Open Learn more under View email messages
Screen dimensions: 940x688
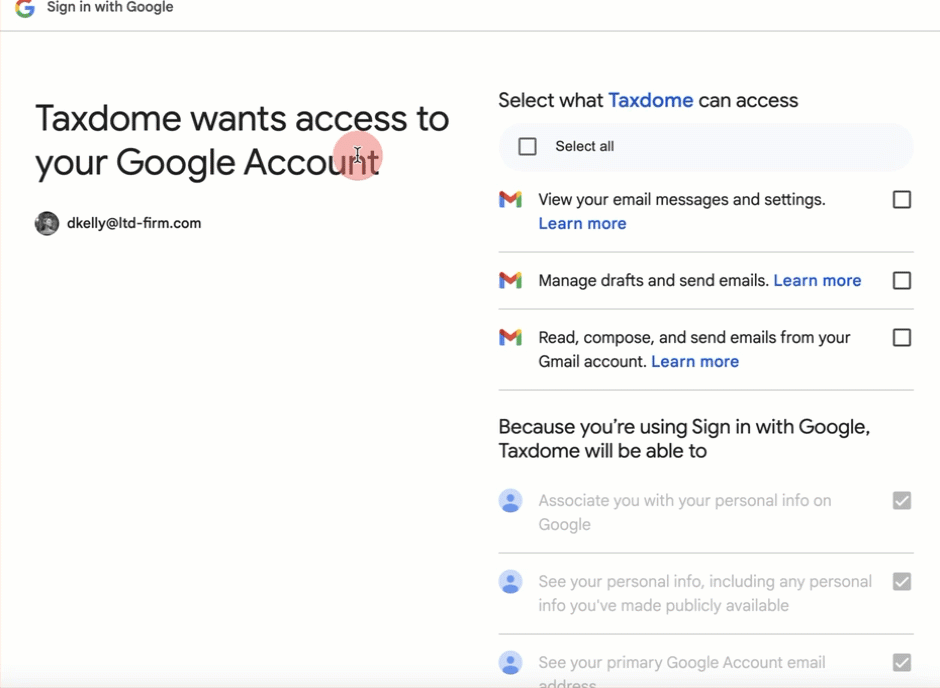pyautogui.click(x=582, y=224)
